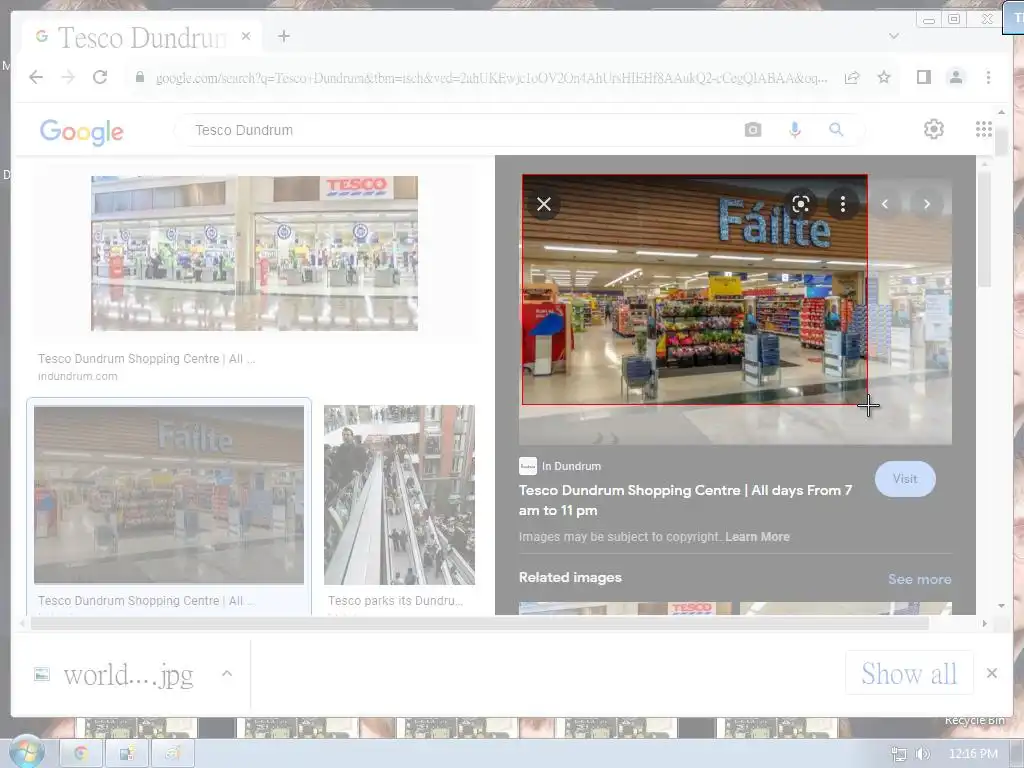Open the downloaded world....jpg file
The image size is (1024, 768).
(x=116, y=675)
